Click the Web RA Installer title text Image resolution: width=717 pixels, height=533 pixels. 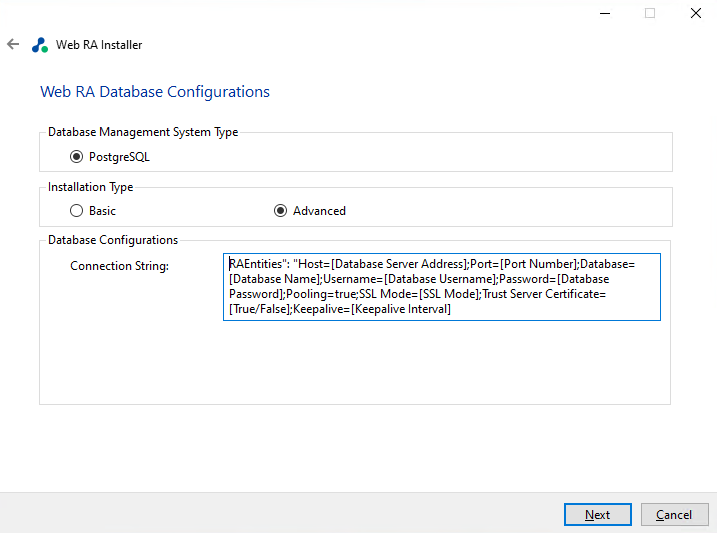(x=99, y=45)
